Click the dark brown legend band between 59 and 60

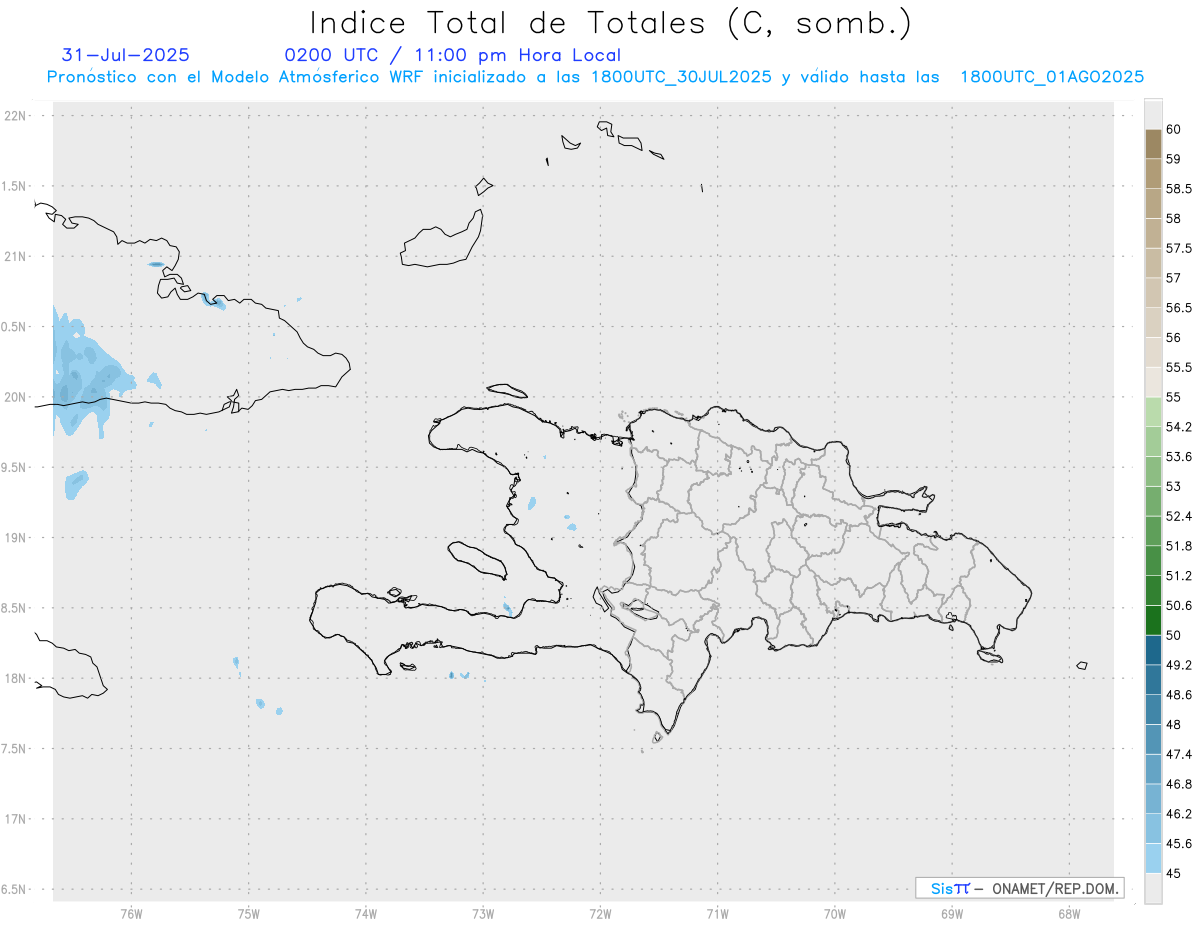(x=1153, y=144)
